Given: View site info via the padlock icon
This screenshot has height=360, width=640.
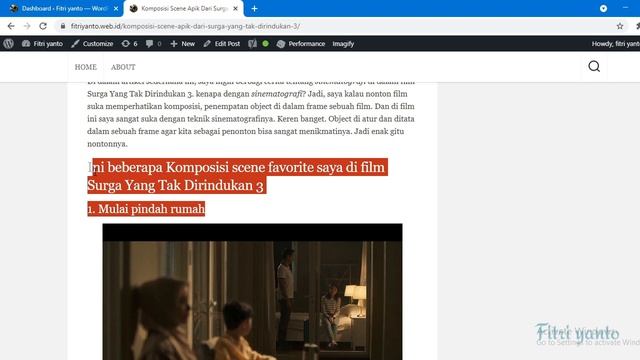Looking at the screenshot, I should (x=62, y=26).
